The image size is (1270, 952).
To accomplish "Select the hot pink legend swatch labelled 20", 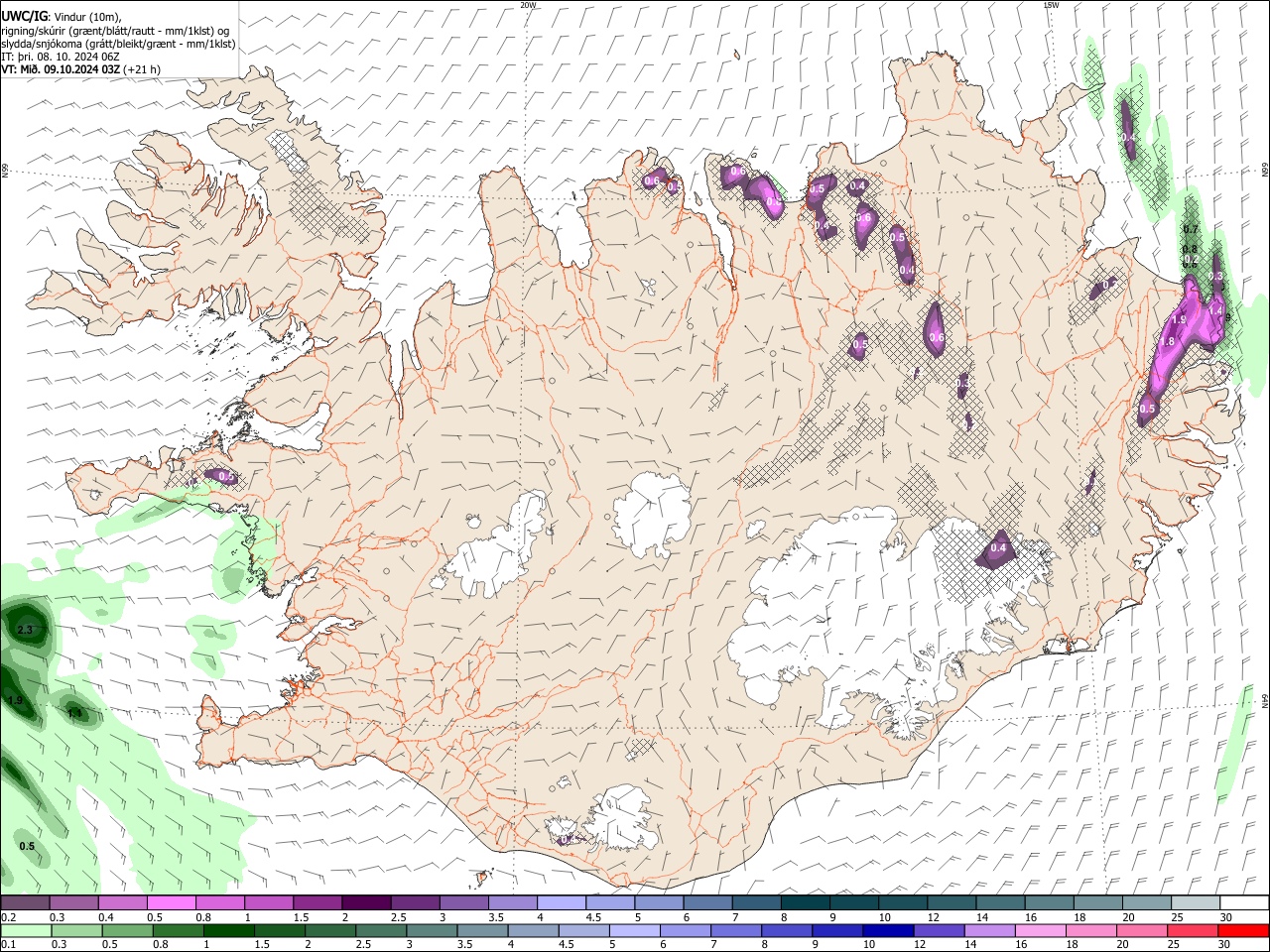I will point(1142,930).
